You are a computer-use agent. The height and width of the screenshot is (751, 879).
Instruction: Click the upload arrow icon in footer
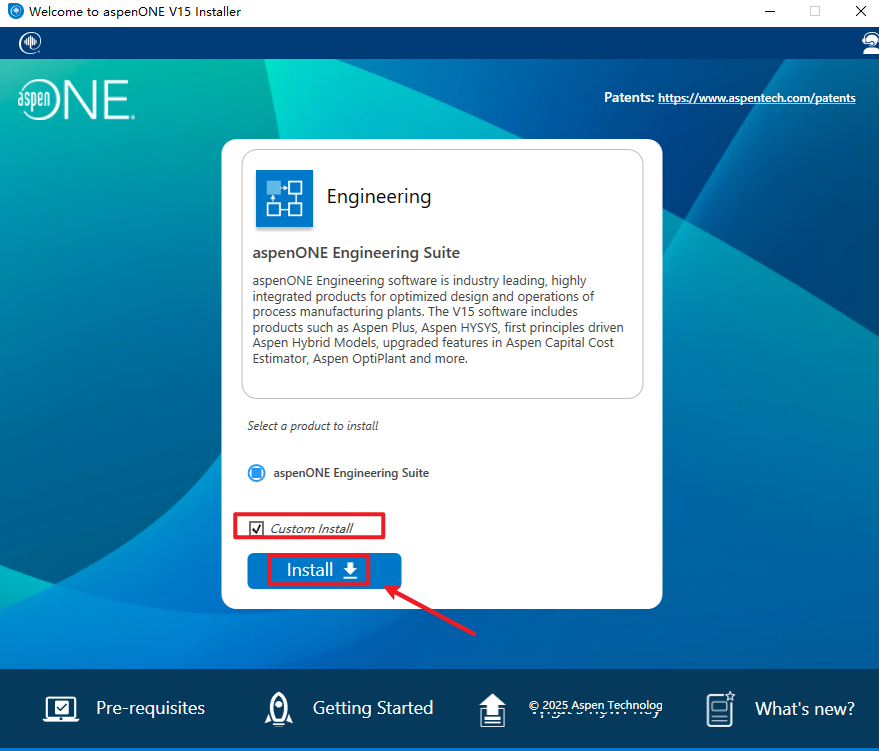pos(492,709)
